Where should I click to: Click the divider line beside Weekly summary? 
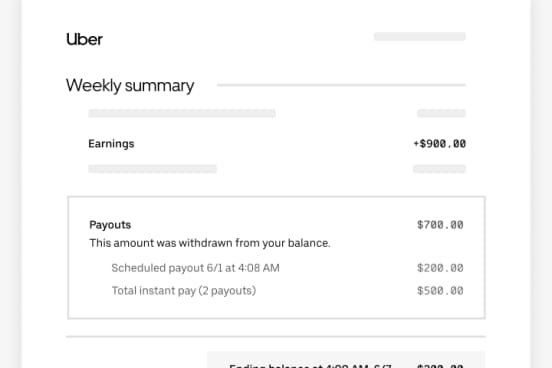click(341, 85)
